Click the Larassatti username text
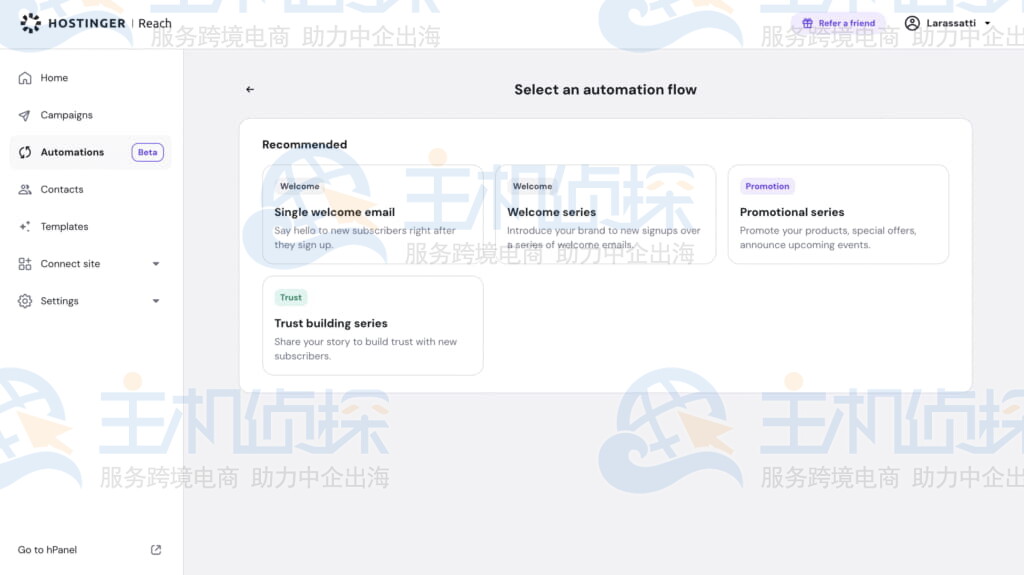This screenshot has width=1024, height=575. (951, 23)
